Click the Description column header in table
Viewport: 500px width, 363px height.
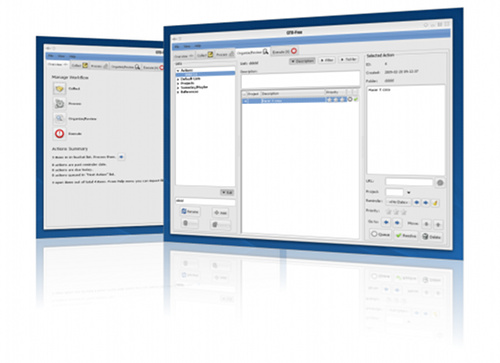pos(293,93)
